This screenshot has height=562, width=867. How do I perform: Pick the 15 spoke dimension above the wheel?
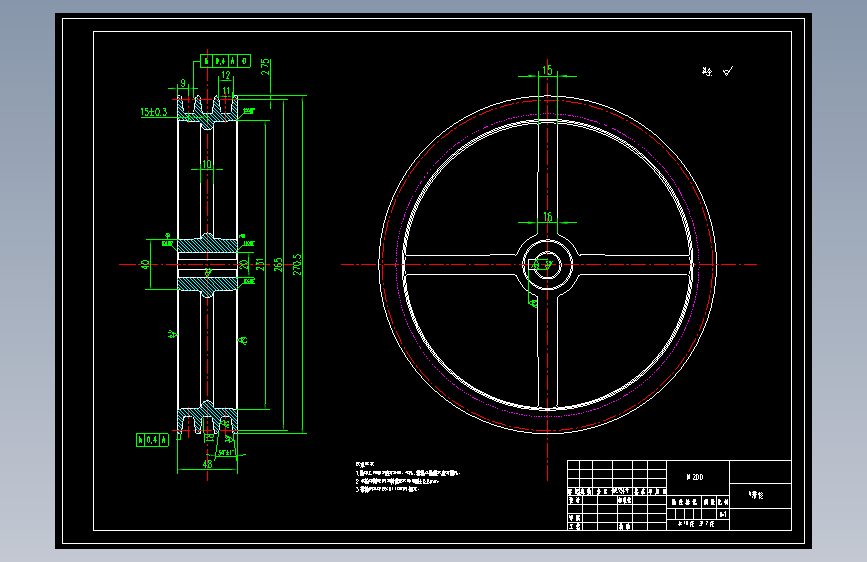pos(547,70)
